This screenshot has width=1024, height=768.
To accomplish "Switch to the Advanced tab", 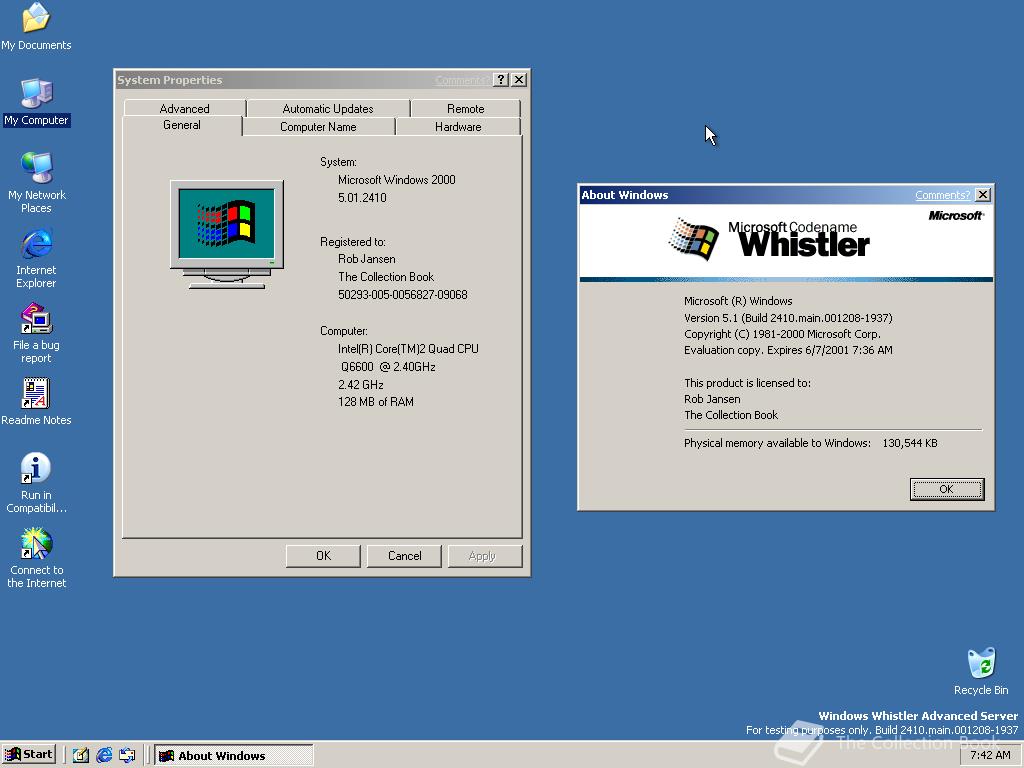I will (x=184, y=108).
